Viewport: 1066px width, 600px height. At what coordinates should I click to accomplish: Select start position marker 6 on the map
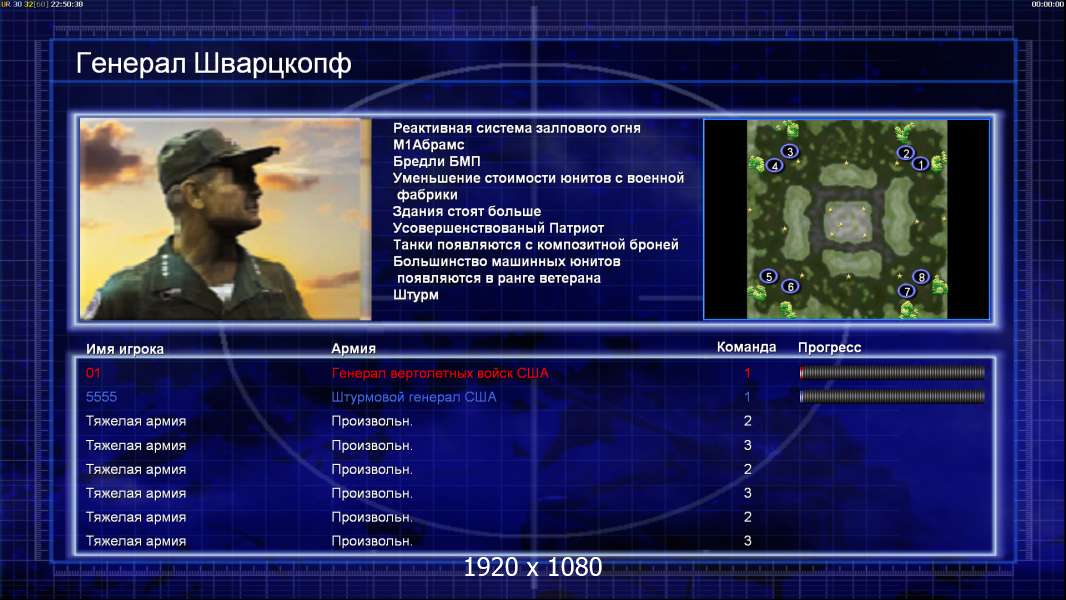point(790,286)
